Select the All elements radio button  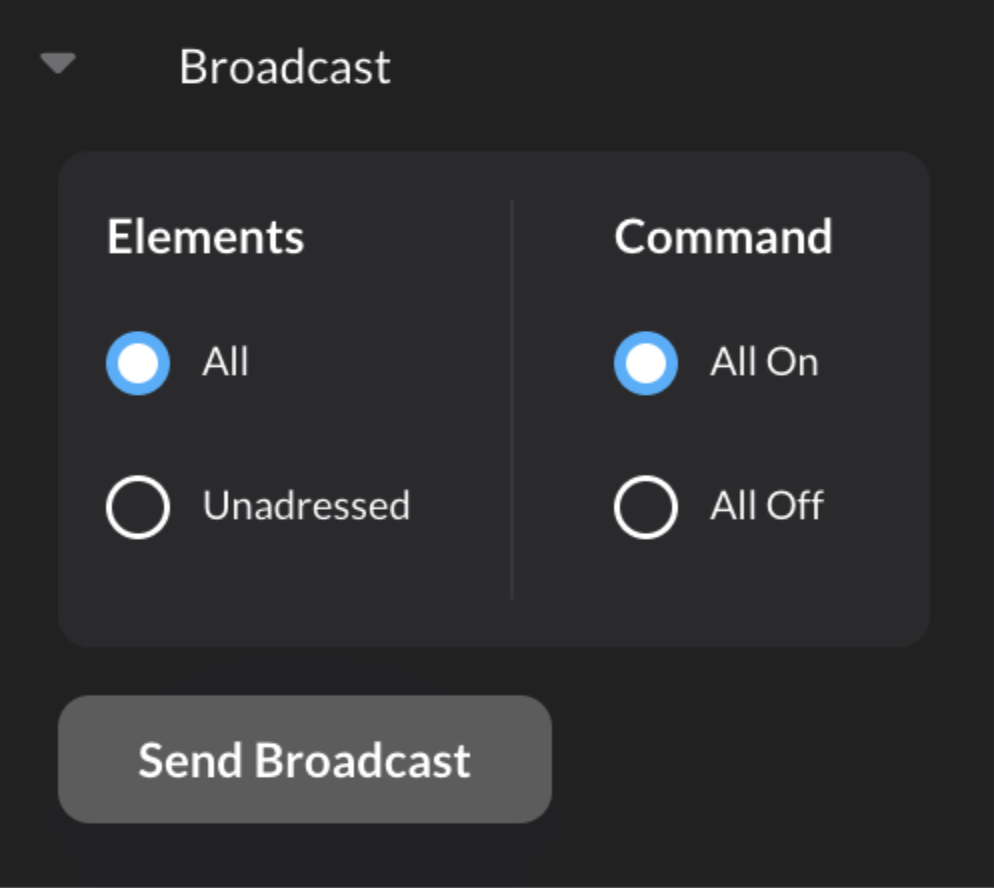click(138, 362)
